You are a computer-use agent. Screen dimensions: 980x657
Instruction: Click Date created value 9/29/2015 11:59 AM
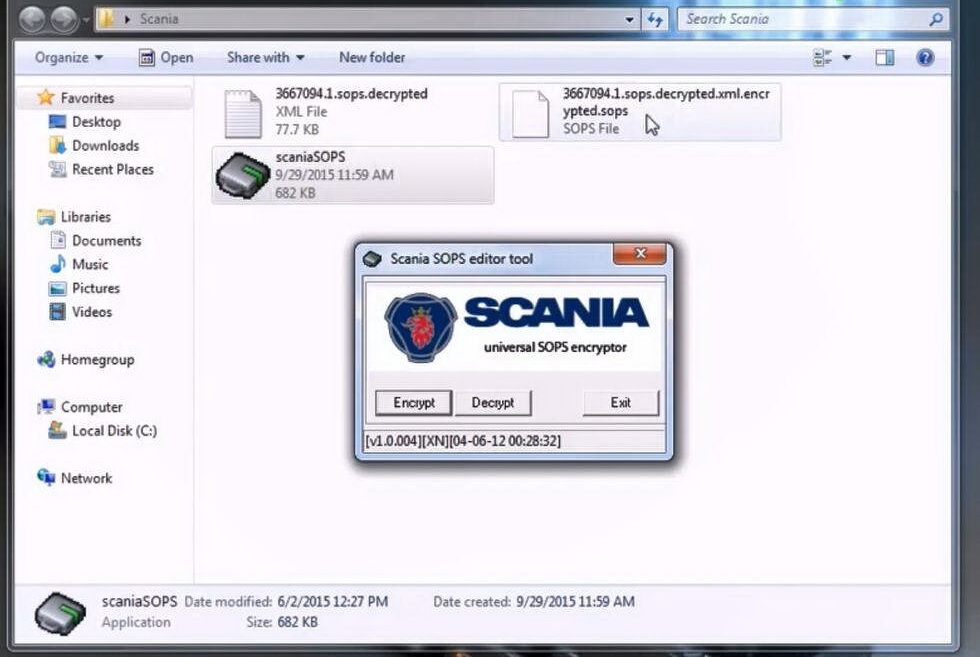(575, 601)
